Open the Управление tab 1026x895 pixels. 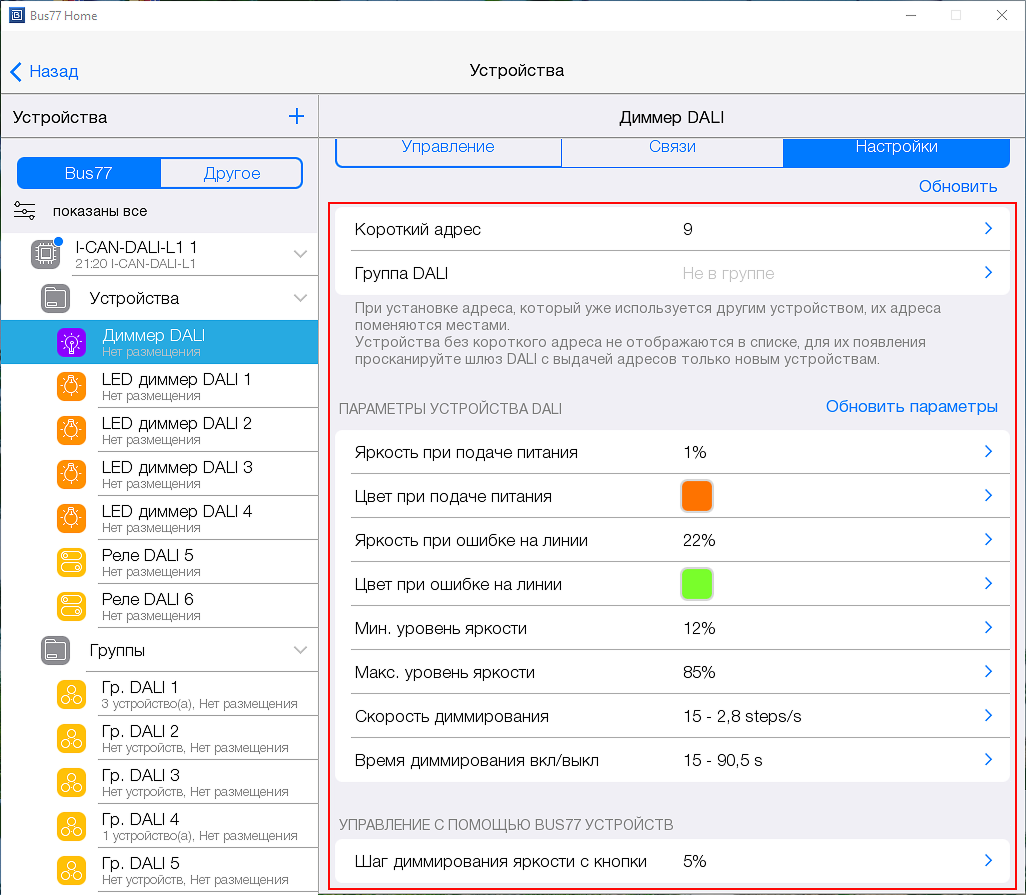448,150
